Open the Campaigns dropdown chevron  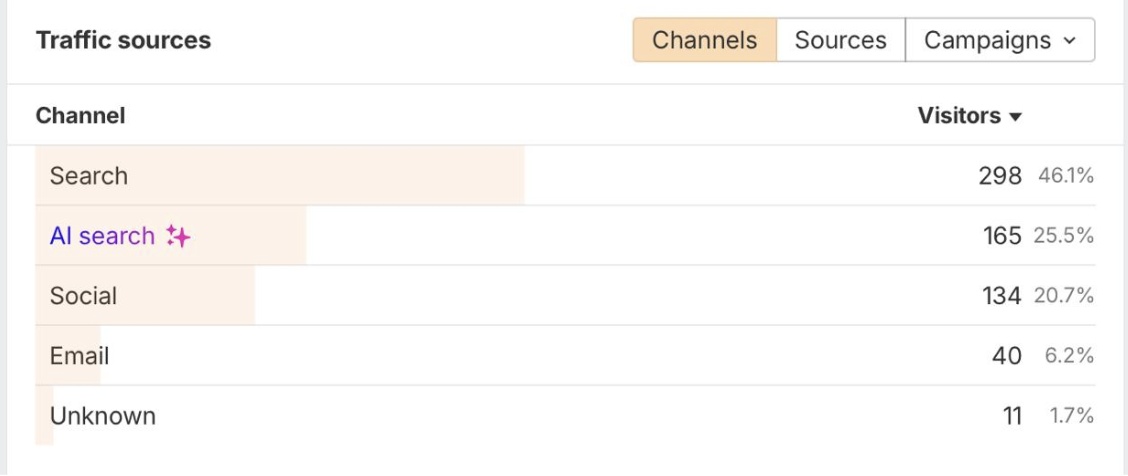(1070, 41)
